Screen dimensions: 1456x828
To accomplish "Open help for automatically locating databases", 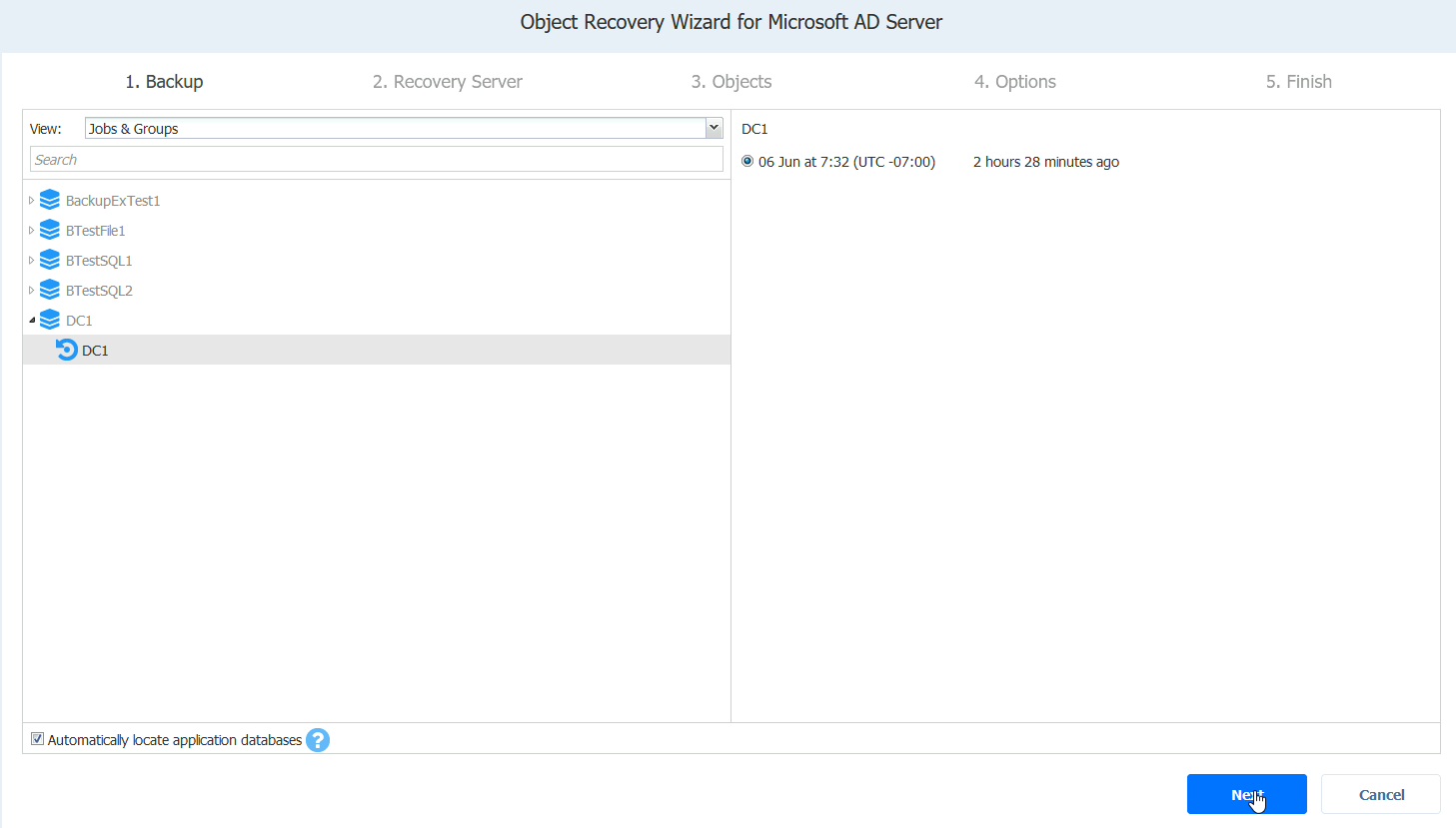I will (318, 740).
